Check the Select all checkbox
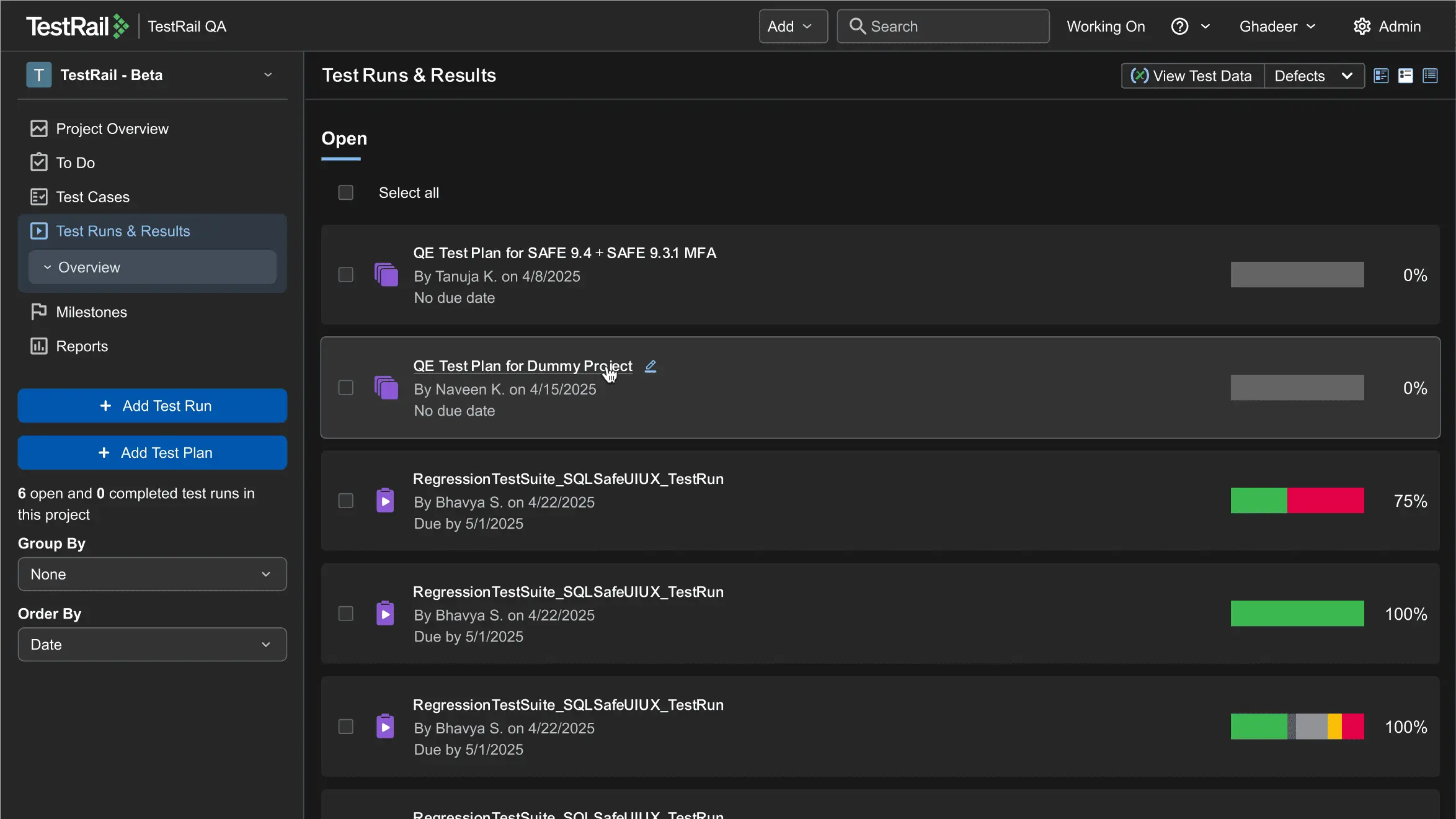1456x819 pixels. 346,193
